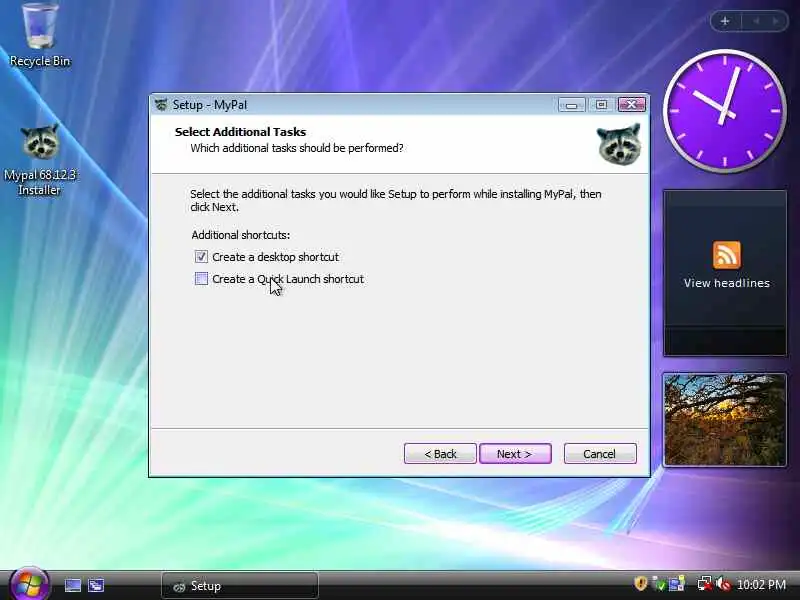This screenshot has height=600, width=800.
Task: Click the slideshow photo gadget thumbnail
Action: pyautogui.click(x=724, y=419)
